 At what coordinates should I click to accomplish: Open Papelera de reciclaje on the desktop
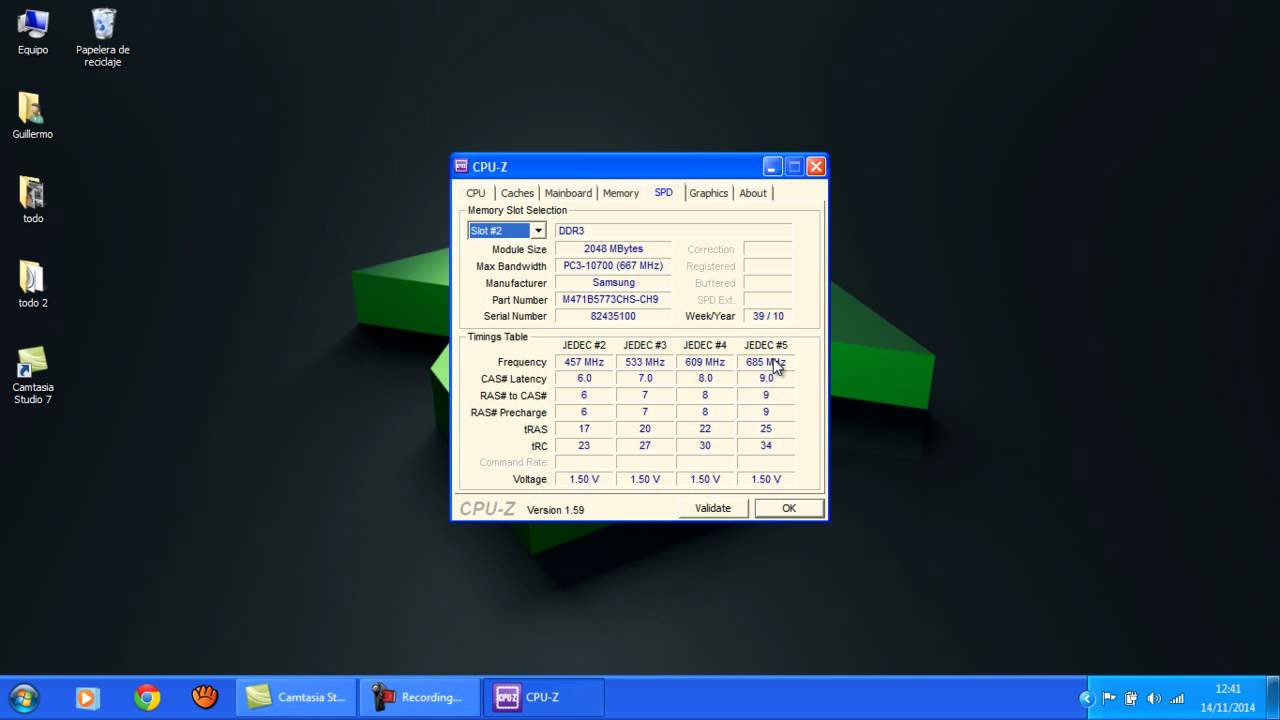(103, 36)
